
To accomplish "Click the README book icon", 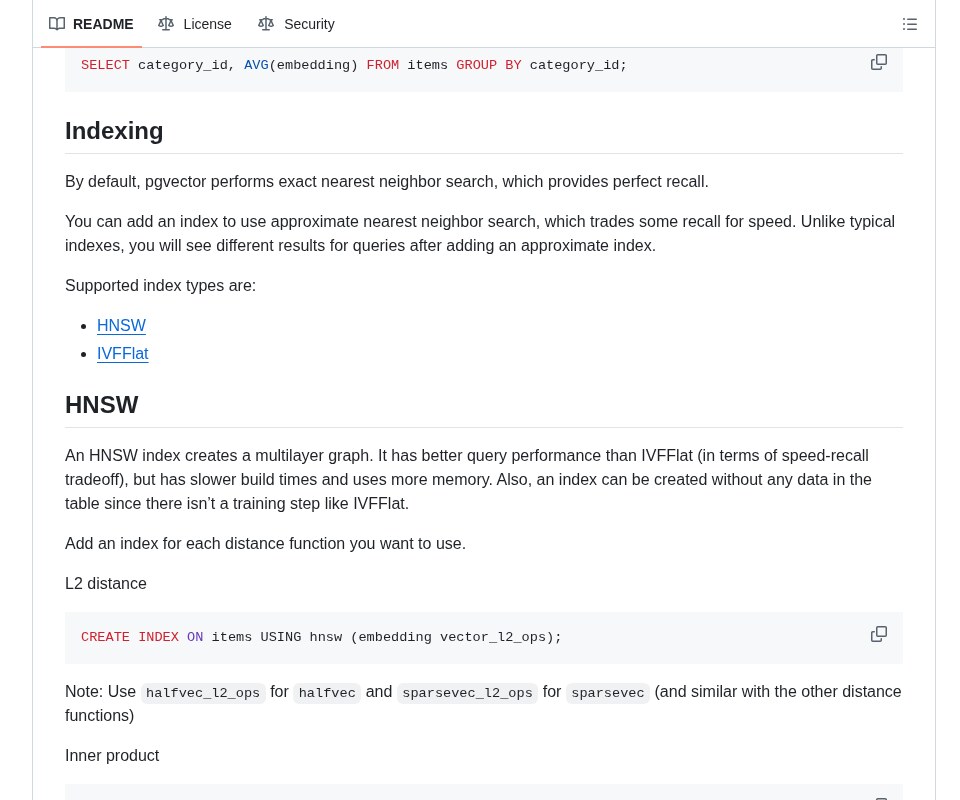I will coord(57,24).
